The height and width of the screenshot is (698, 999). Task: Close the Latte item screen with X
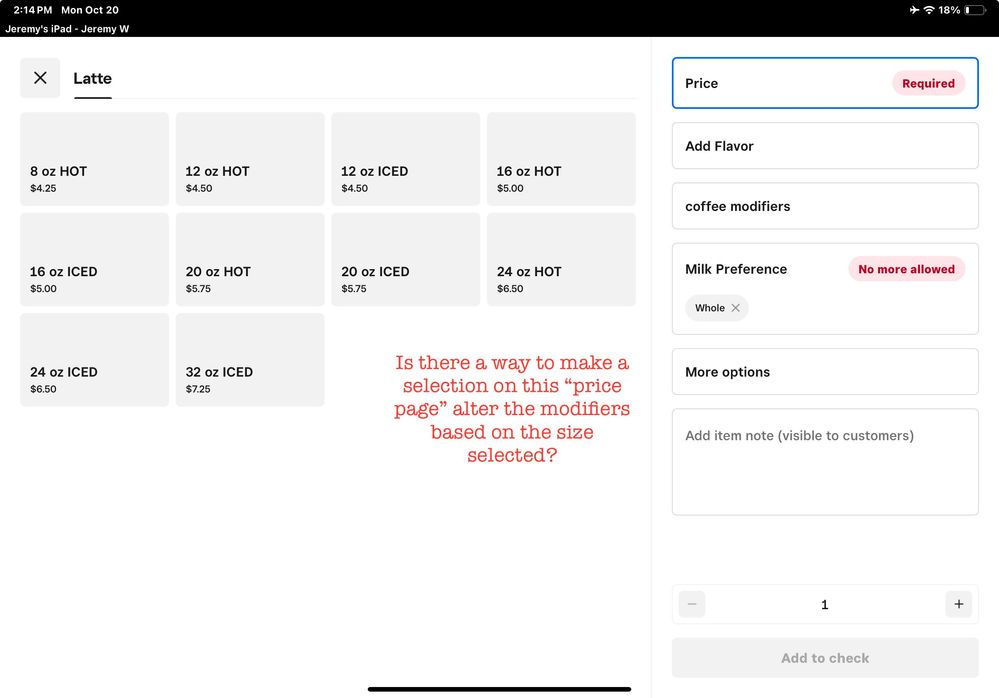point(40,78)
